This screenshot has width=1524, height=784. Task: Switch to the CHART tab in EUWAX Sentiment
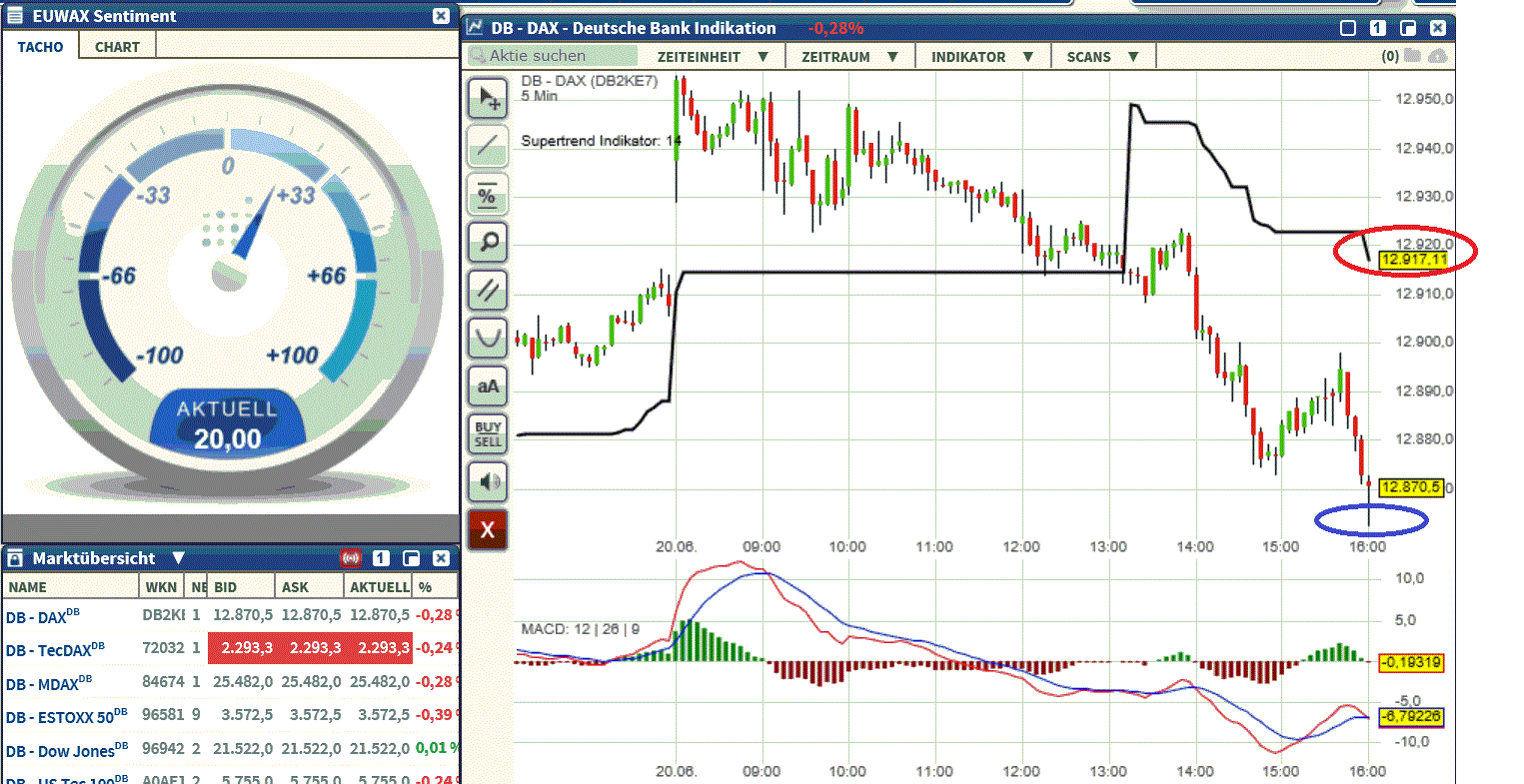(117, 47)
